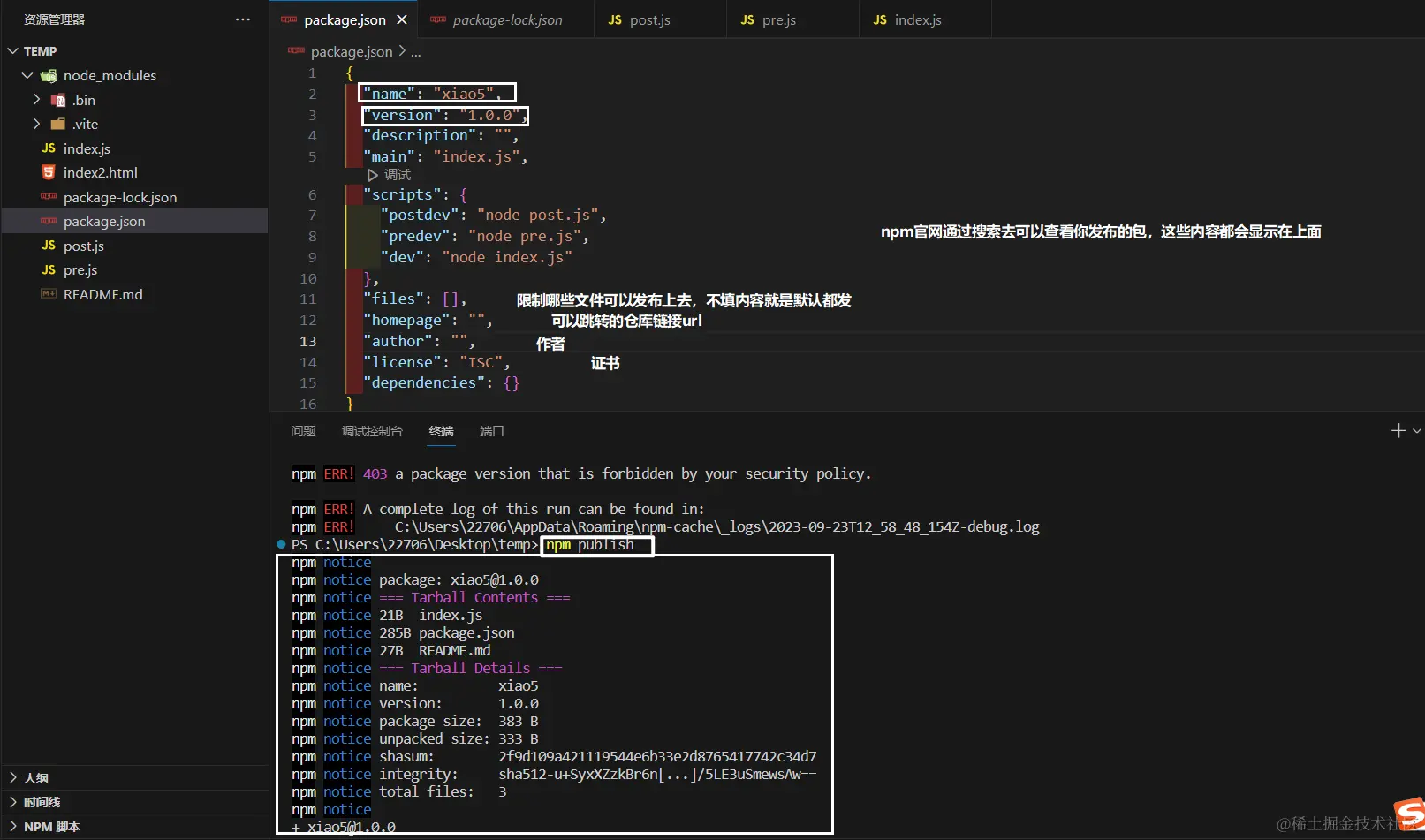Click the "ISC" license value
Image resolution: width=1425 pixels, height=840 pixels.
(481, 362)
